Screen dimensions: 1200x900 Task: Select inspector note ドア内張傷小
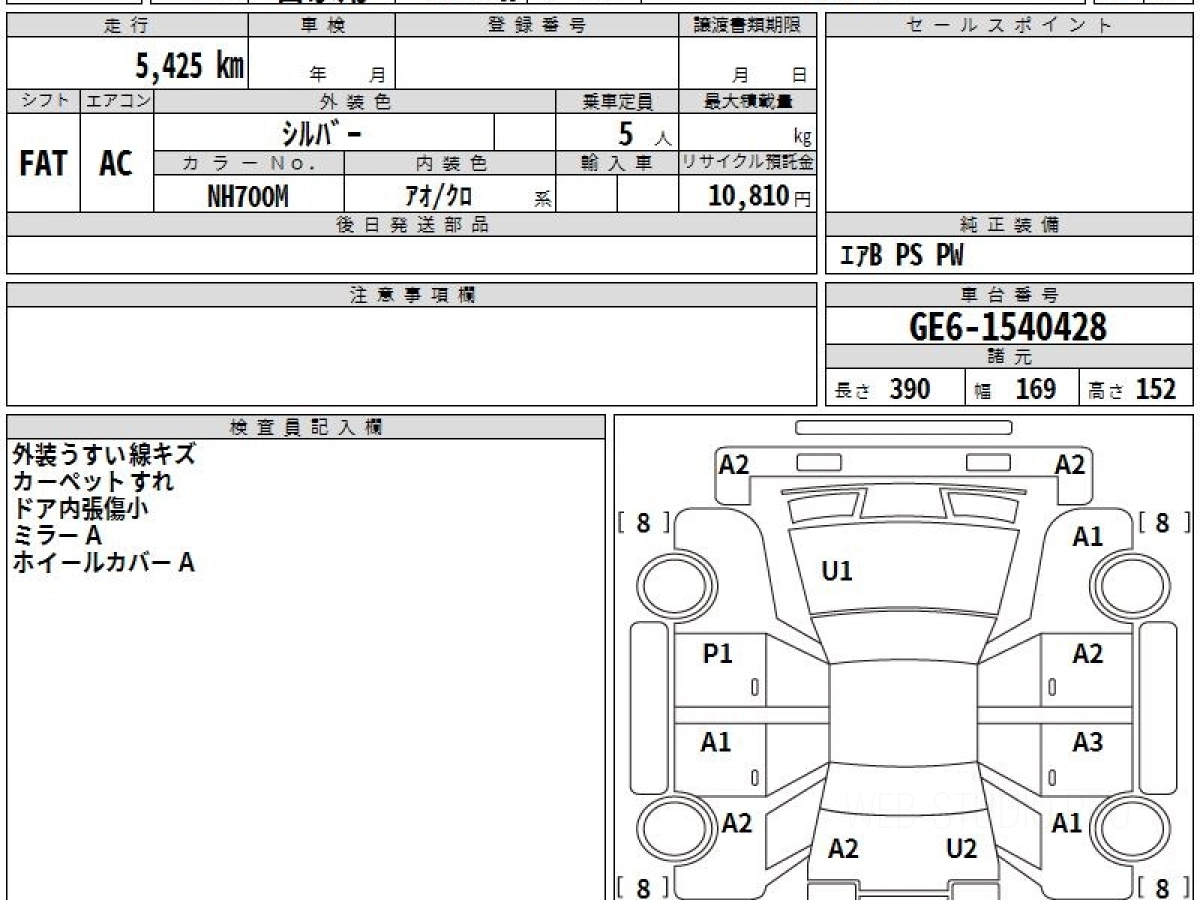81,508
